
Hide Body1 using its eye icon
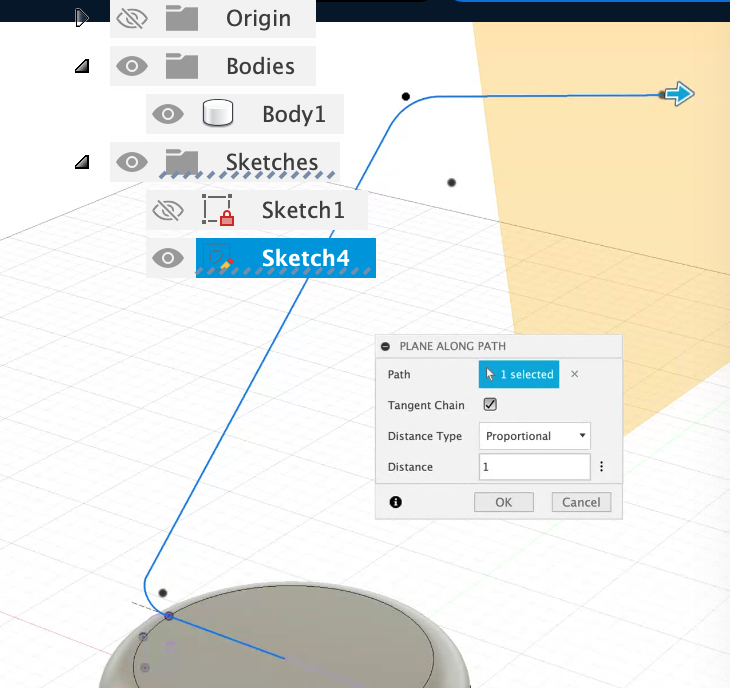coord(168,114)
